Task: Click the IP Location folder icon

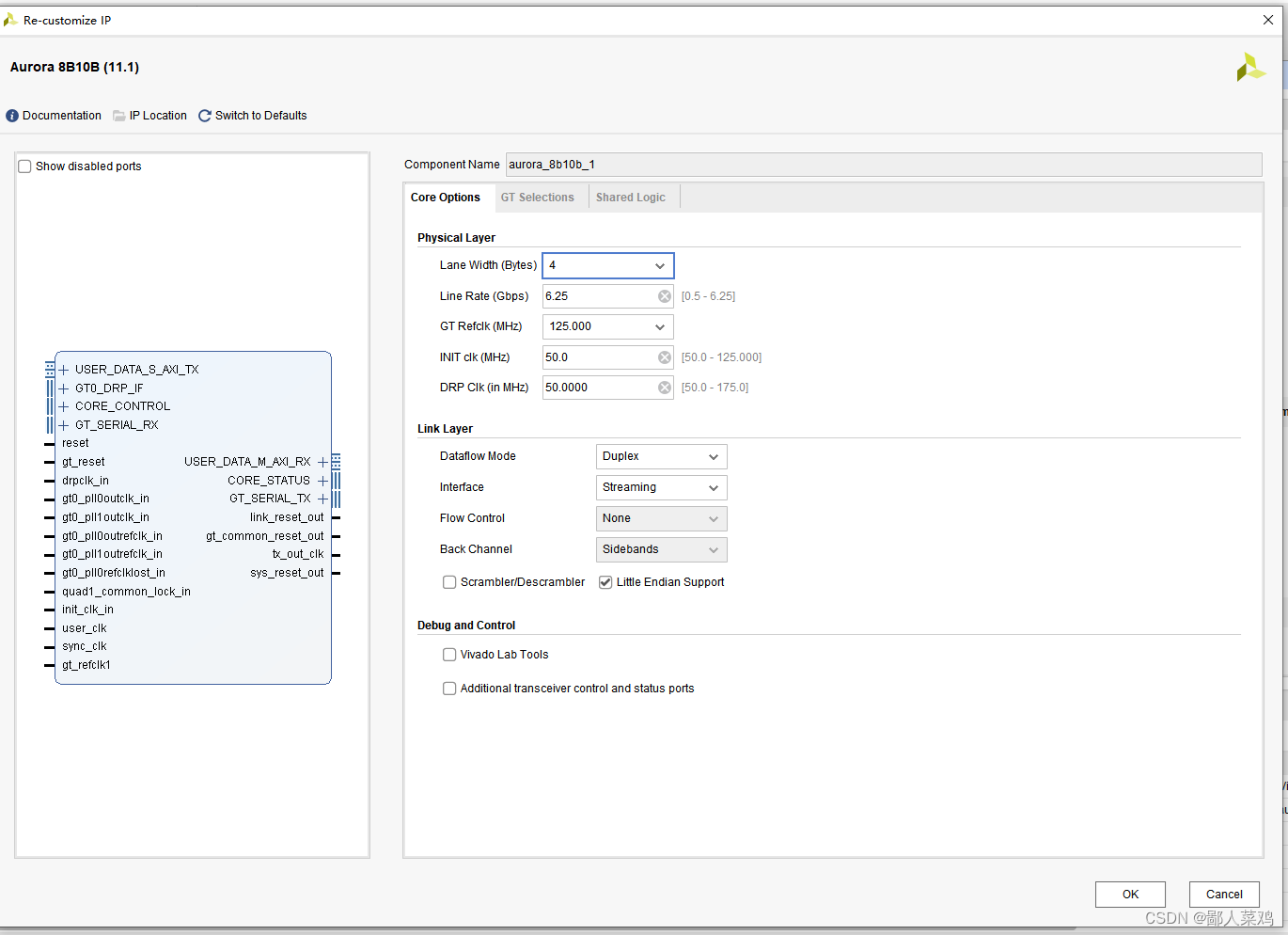Action: (118, 115)
